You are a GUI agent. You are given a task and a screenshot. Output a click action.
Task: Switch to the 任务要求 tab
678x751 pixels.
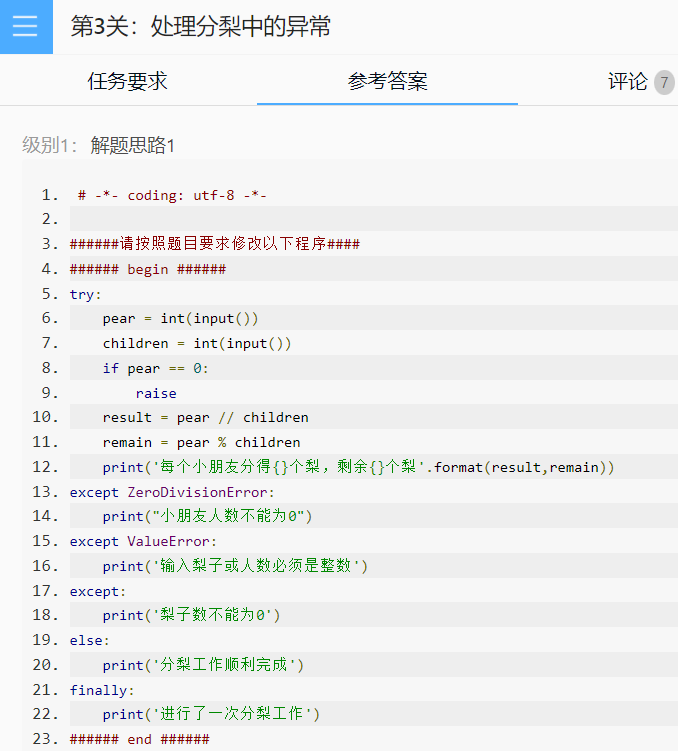(x=127, y=81)
